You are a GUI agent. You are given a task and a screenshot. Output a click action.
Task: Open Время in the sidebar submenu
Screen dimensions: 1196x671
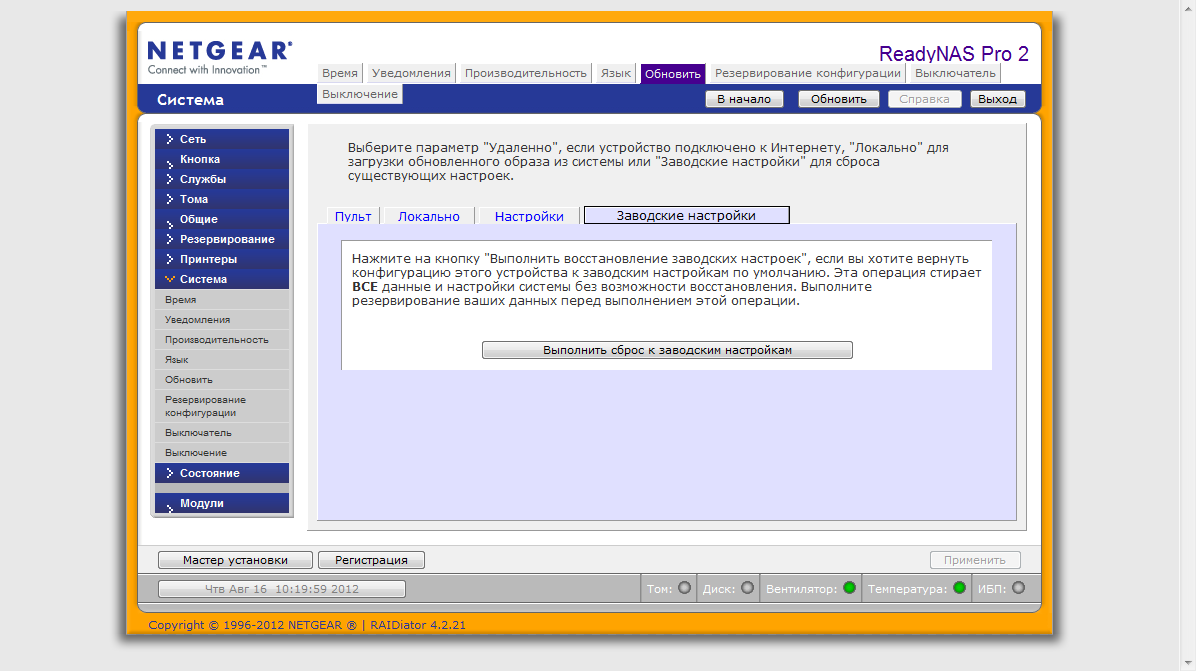tap(222, 300)
